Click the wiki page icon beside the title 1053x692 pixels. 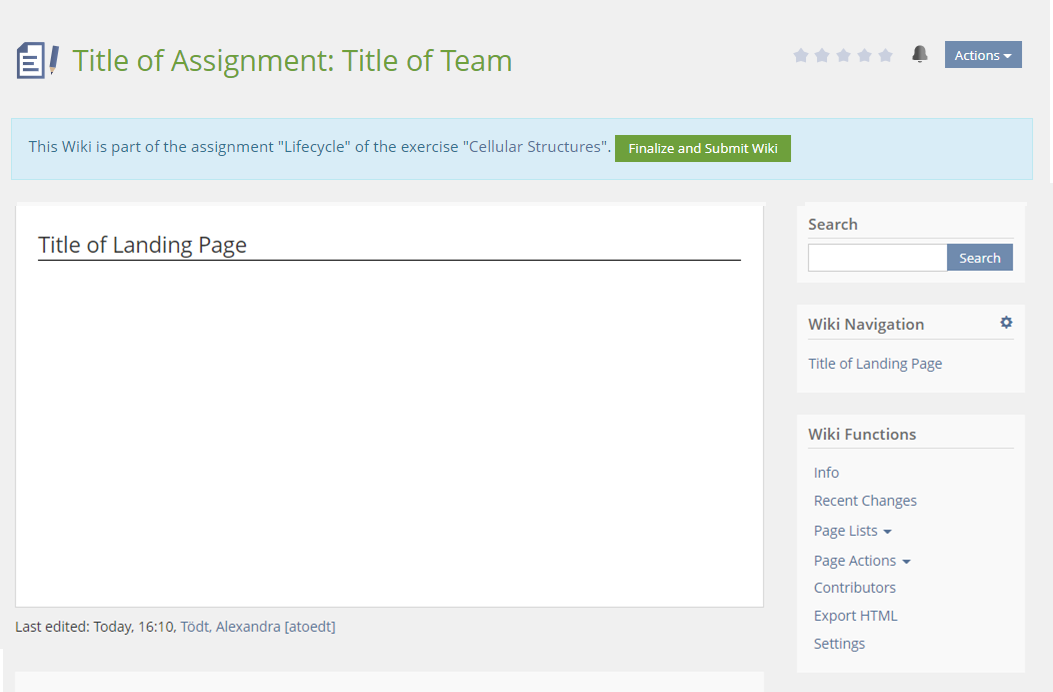(x=37, y=60)
